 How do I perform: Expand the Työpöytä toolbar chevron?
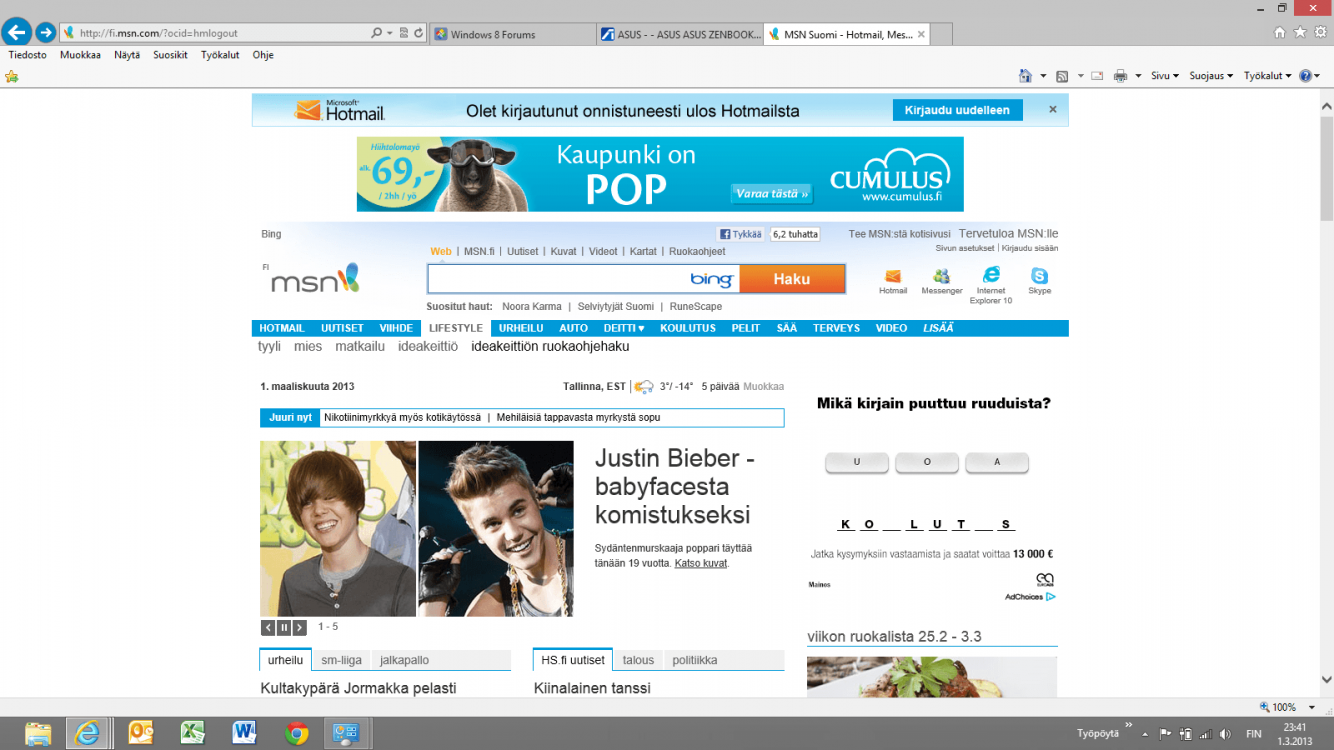[x=1129, y=726]
